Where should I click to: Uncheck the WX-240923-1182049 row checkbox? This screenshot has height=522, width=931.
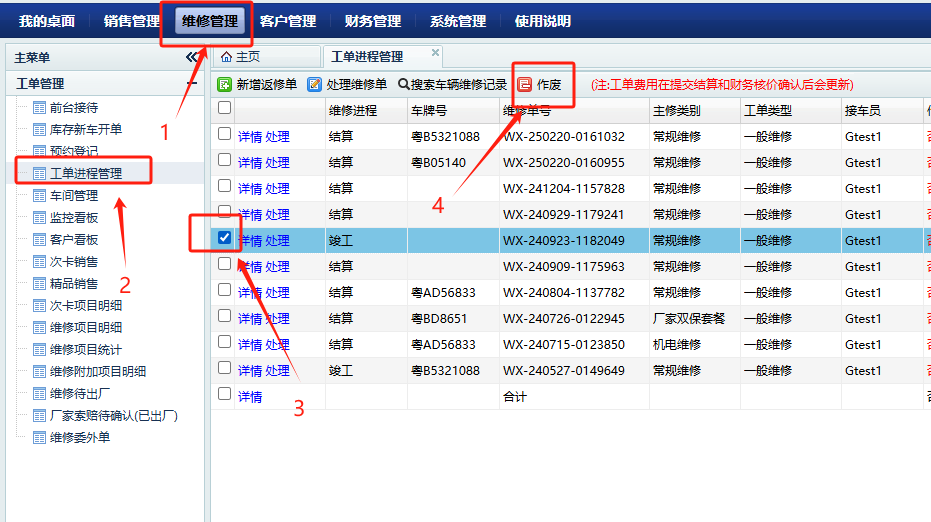(225, 238)
